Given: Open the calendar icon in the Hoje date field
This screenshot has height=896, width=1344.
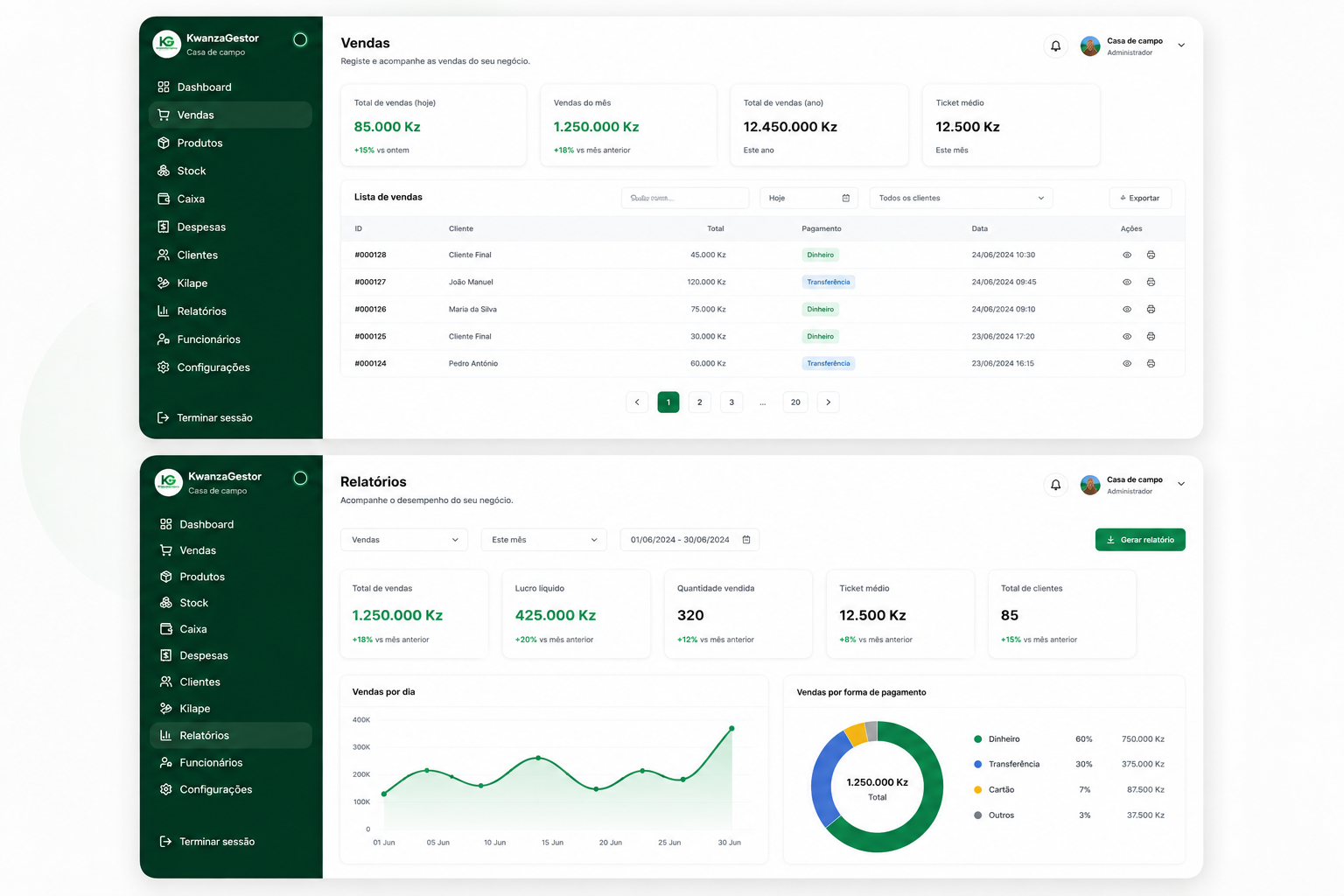Looking at the screenshot, I should click(x=846, y=198).
